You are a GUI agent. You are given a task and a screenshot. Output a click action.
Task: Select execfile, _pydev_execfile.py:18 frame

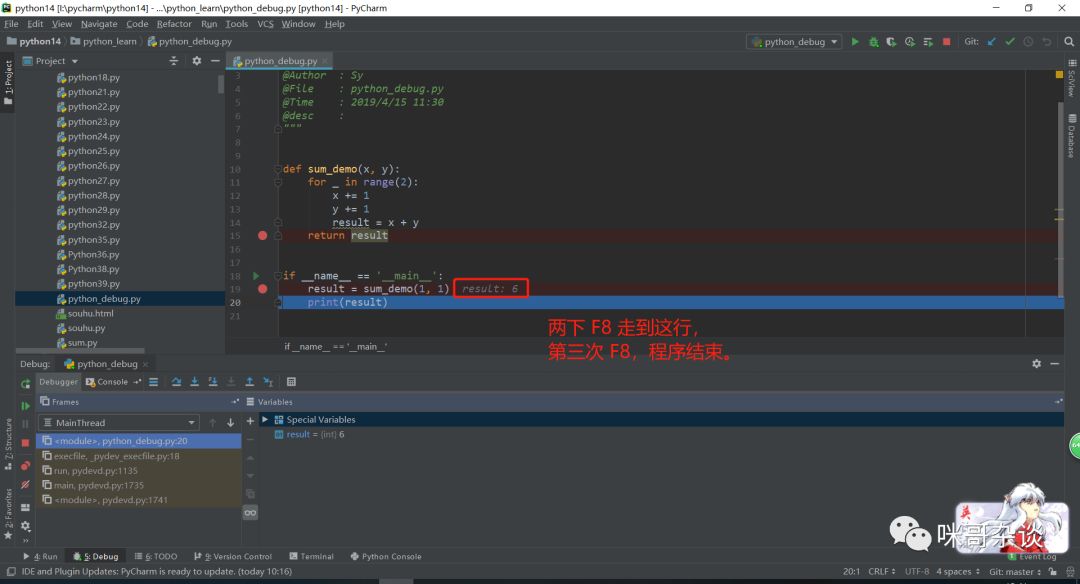[x=138, y=456]
